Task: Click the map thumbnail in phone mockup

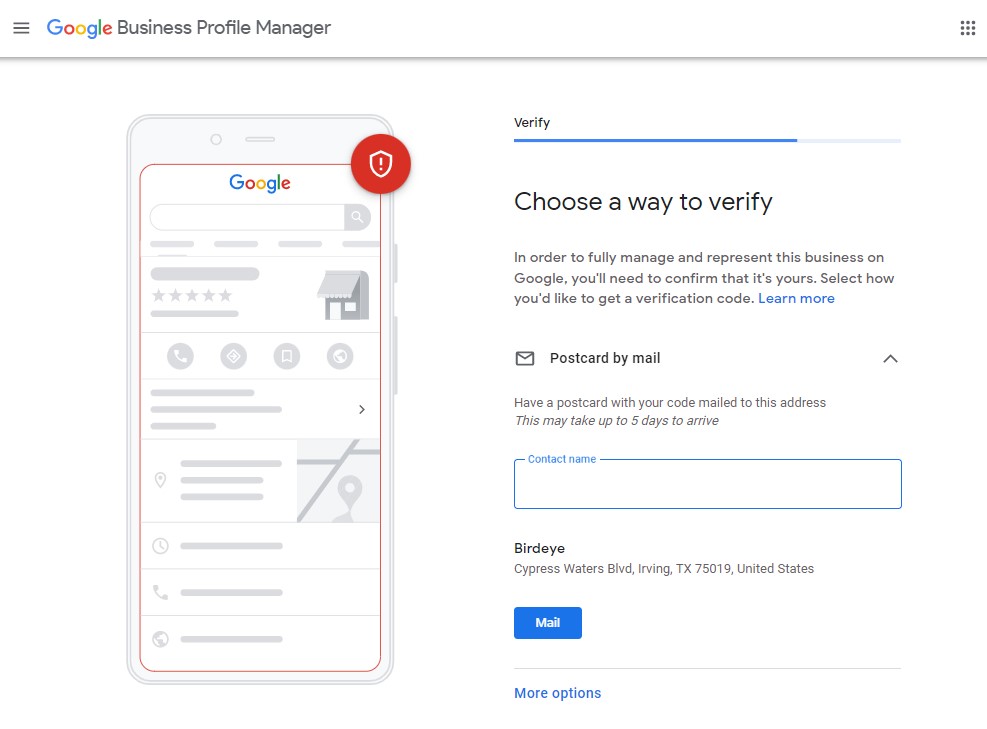Action: pyautogui.click(x=339, y=481)
